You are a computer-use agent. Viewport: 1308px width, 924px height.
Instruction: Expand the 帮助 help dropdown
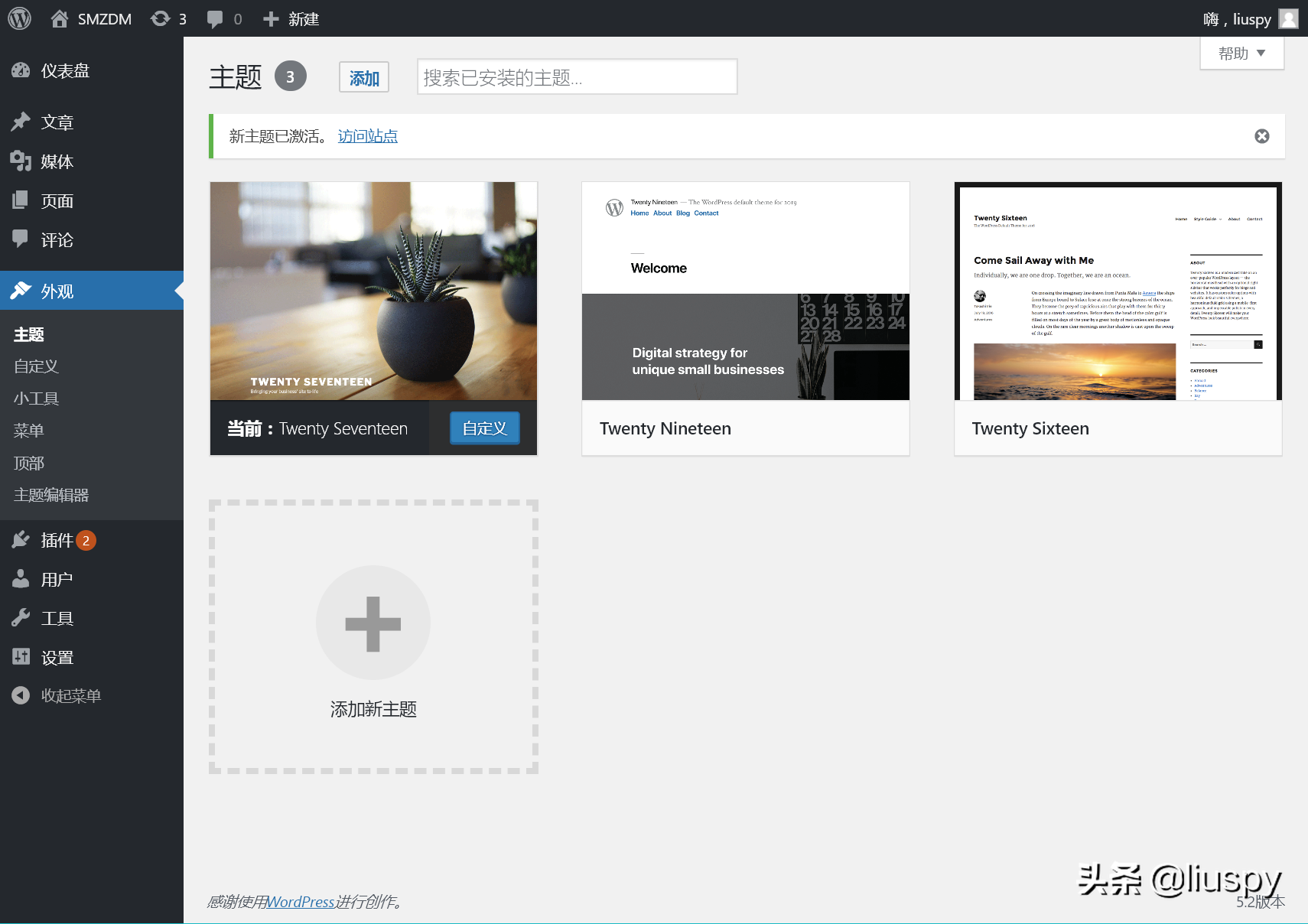tap(1241, 53)
